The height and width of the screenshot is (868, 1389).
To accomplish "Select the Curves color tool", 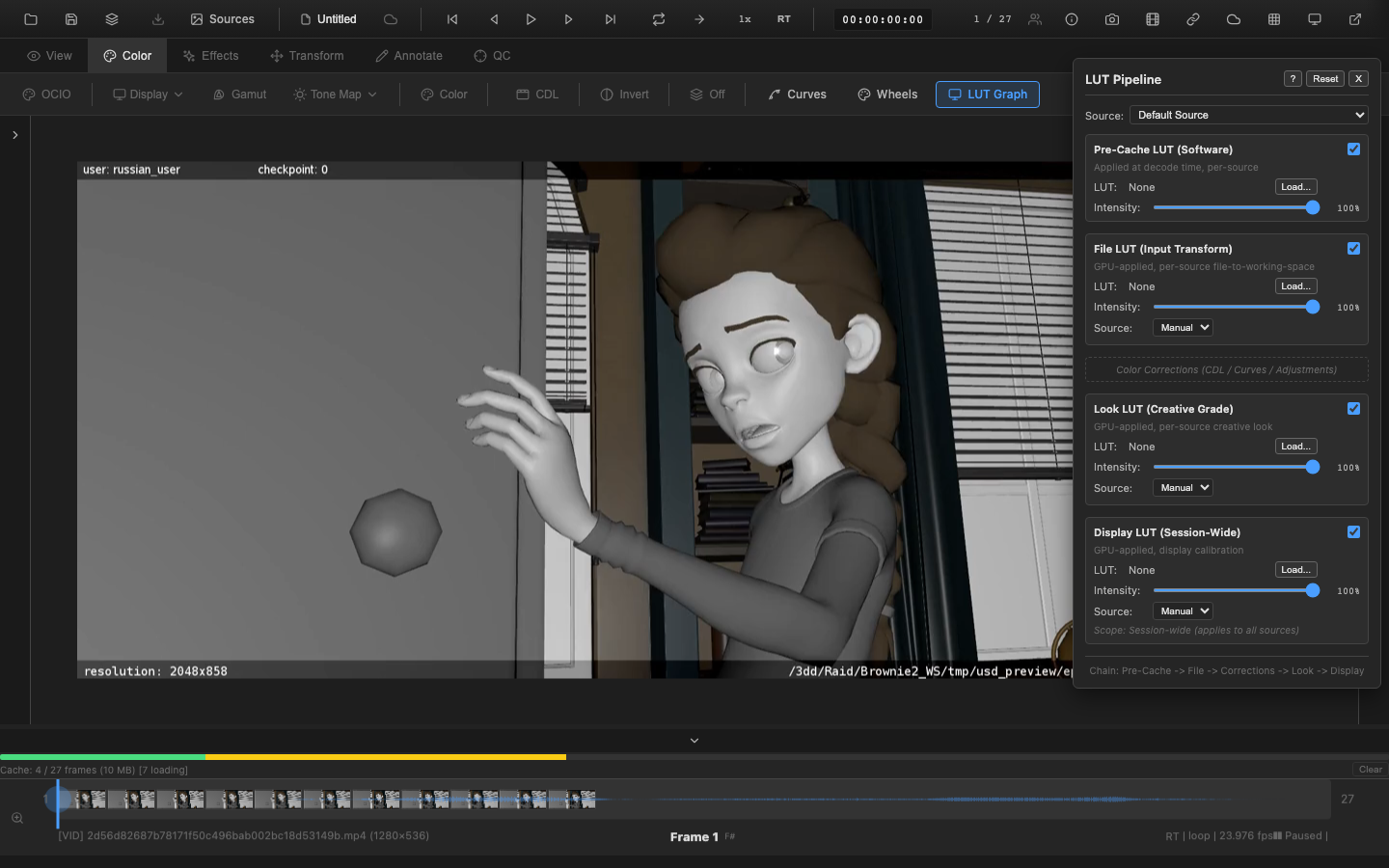I will [797, 94].
